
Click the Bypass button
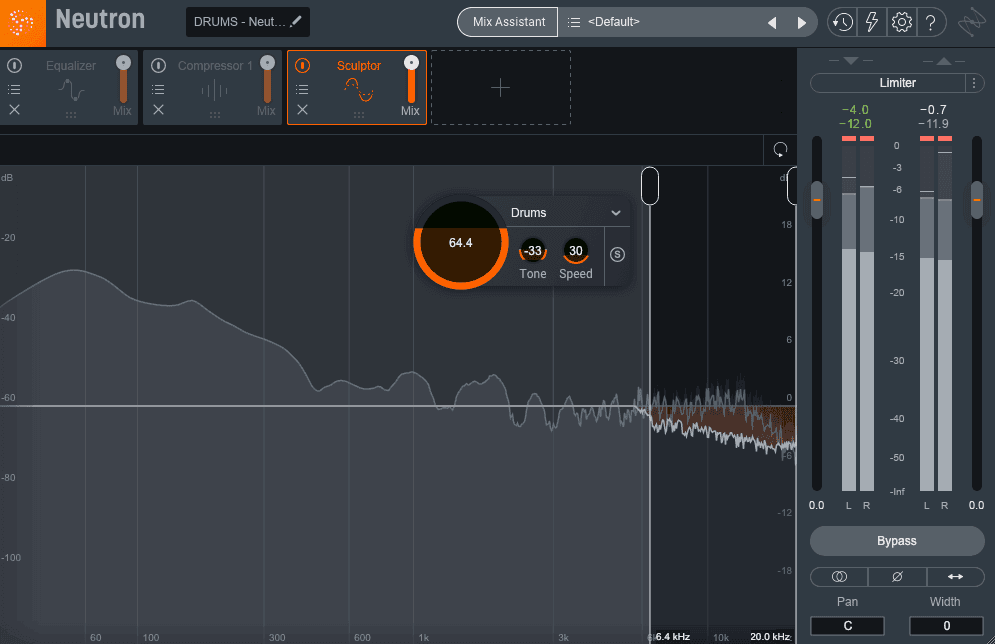pyautogui.click(x=897, y=541)
